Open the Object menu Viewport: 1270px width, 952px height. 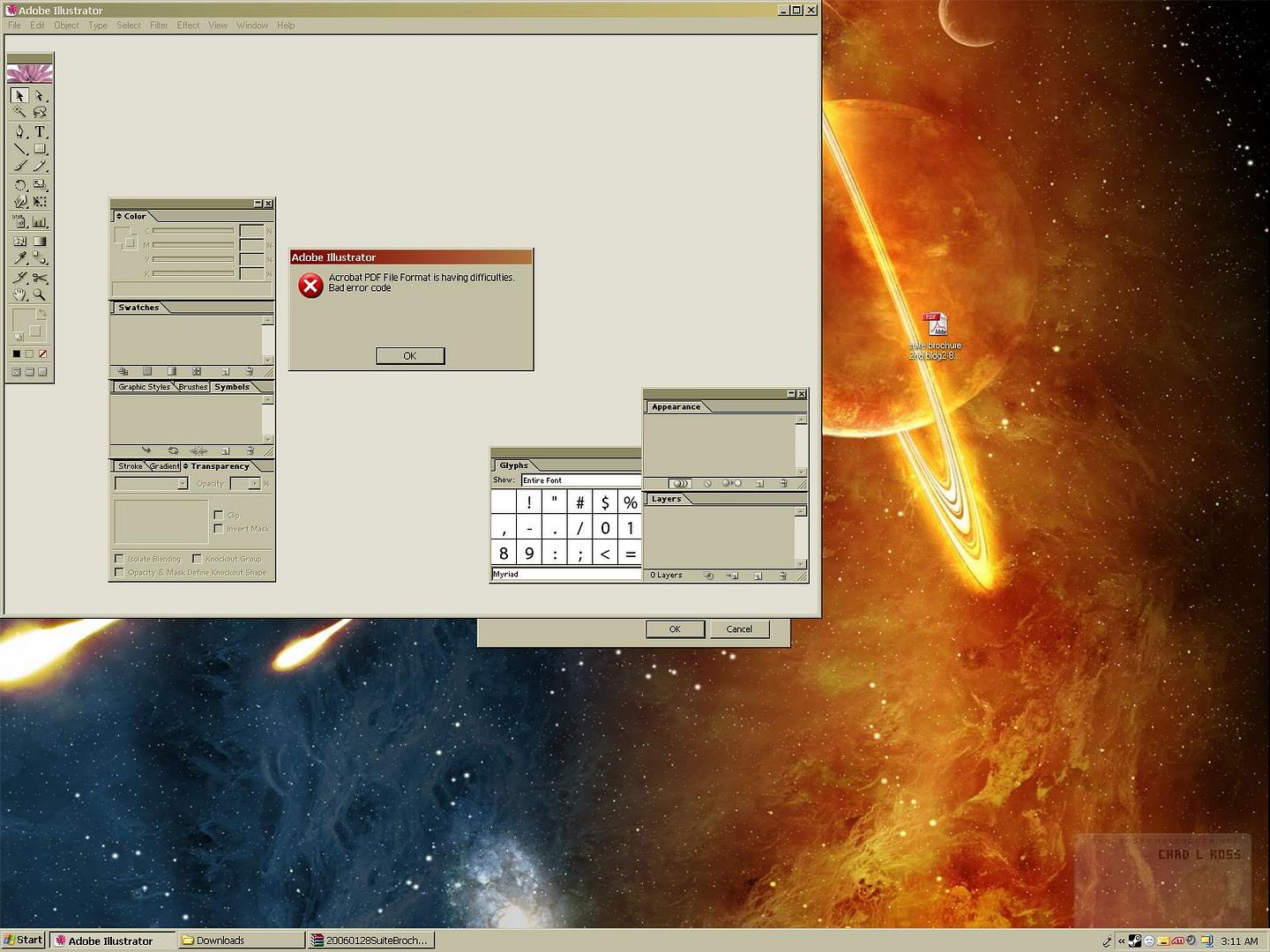(66, 26)
